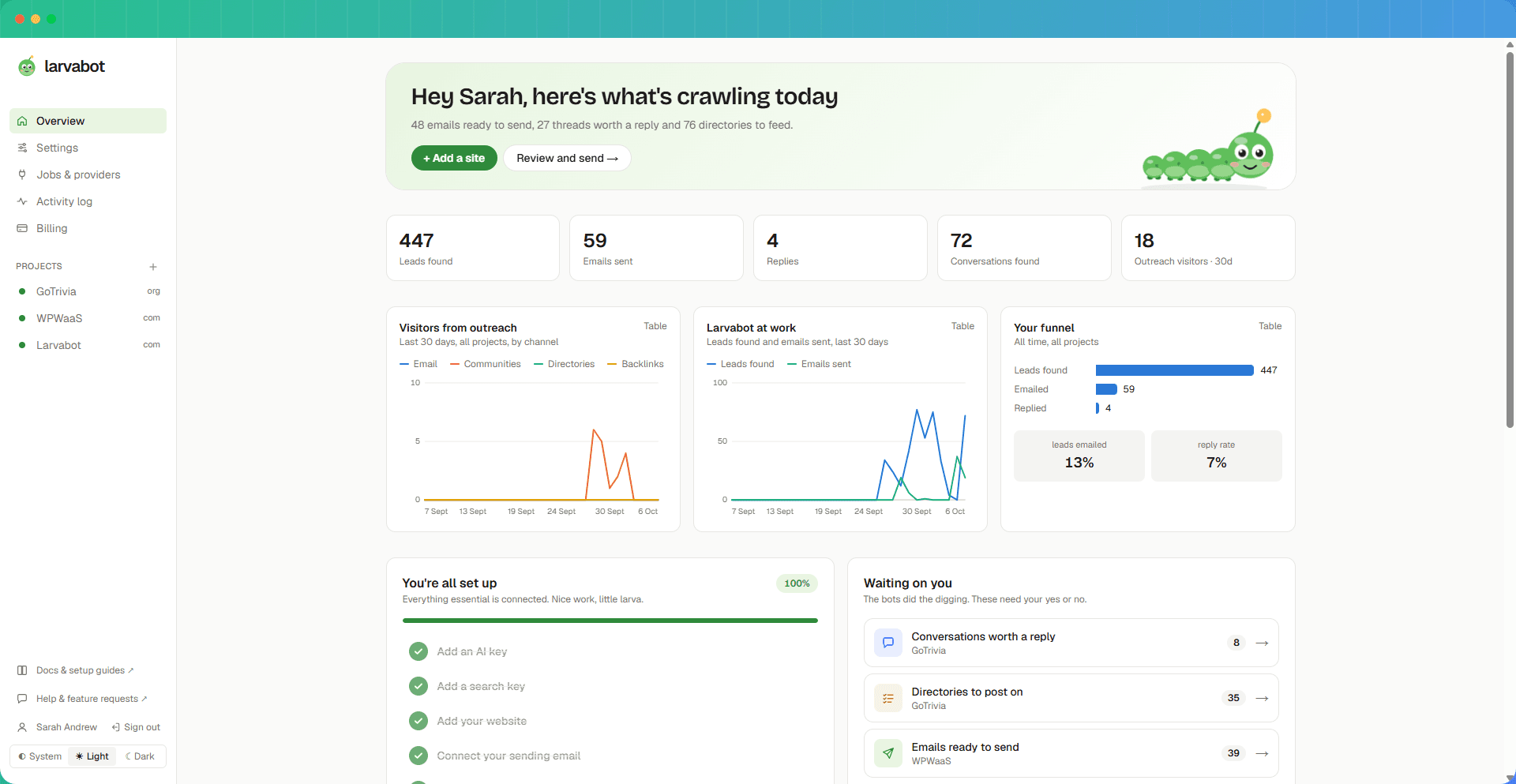Sign out of the account
Image resolution: width=1516 pixels, height=784 pixels.
coord(136,727)
